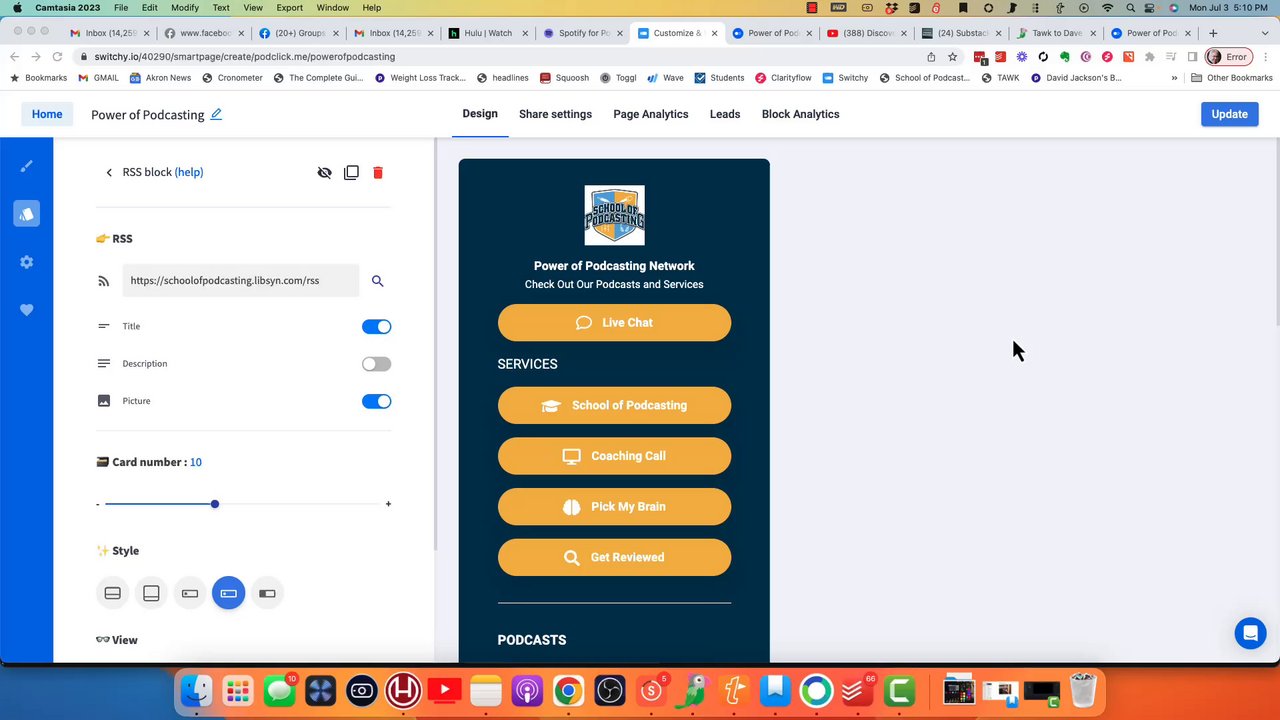Open the Page Analytics tab
1280x720 pixels.
pos(651,114)
